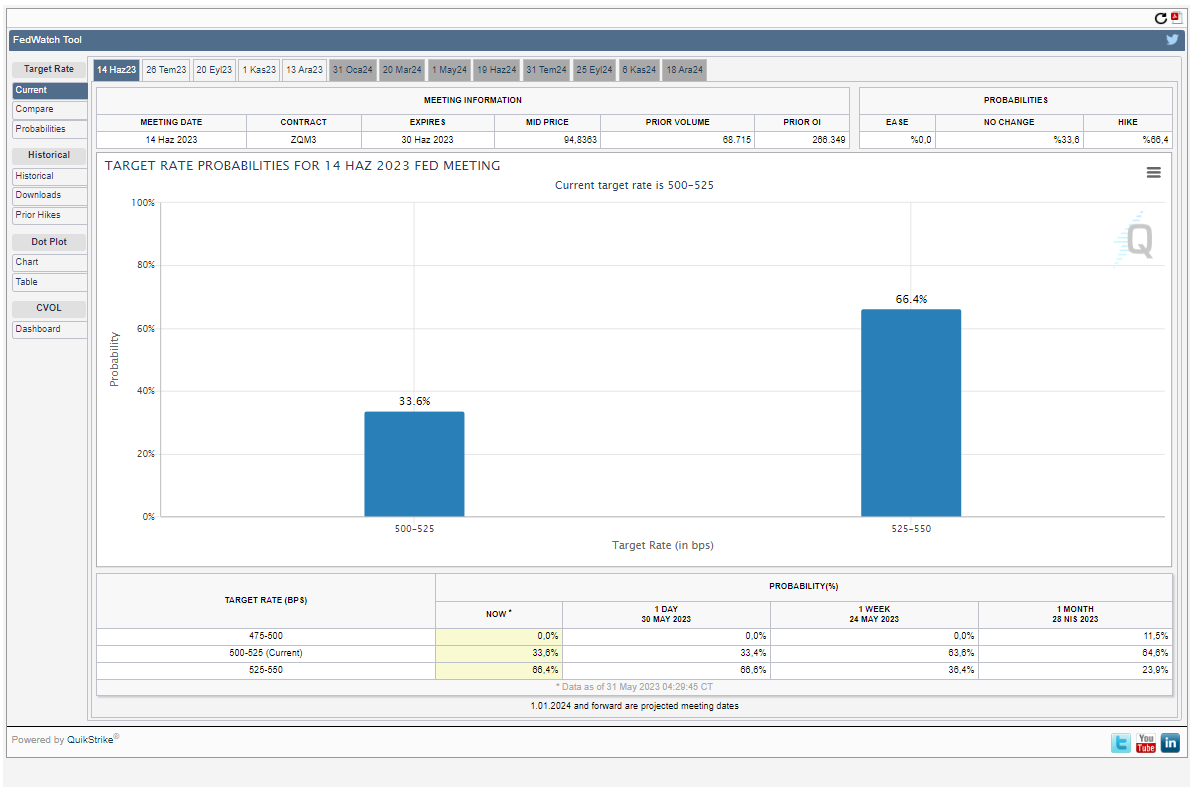1196x787 pixels.
Task: Click the 66.4% bar for 525-550
Action: point(910,412)
